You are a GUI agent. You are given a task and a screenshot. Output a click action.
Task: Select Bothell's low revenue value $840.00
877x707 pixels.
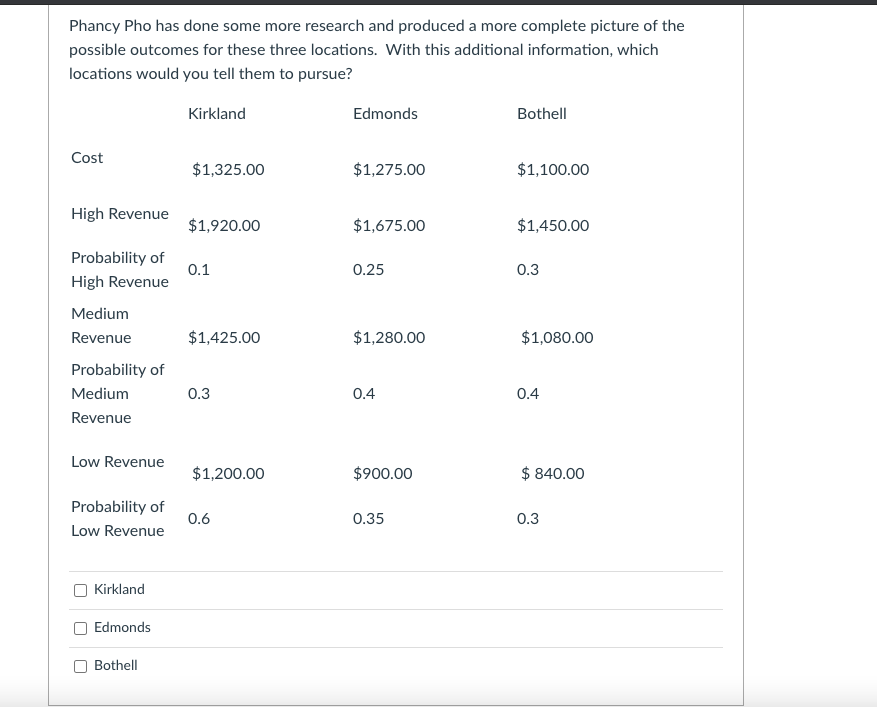(x=552, y=473)
